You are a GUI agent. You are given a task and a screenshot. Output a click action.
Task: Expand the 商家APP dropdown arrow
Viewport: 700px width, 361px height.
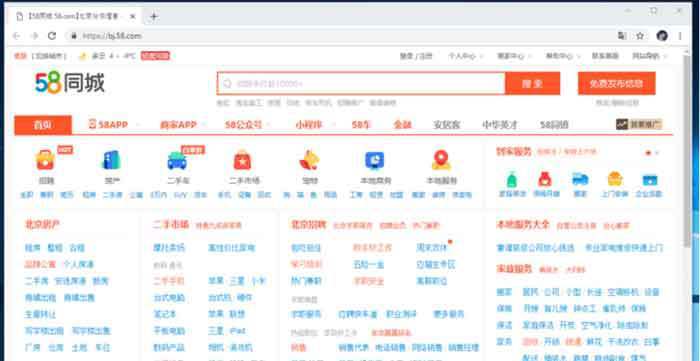click(204, 125)
